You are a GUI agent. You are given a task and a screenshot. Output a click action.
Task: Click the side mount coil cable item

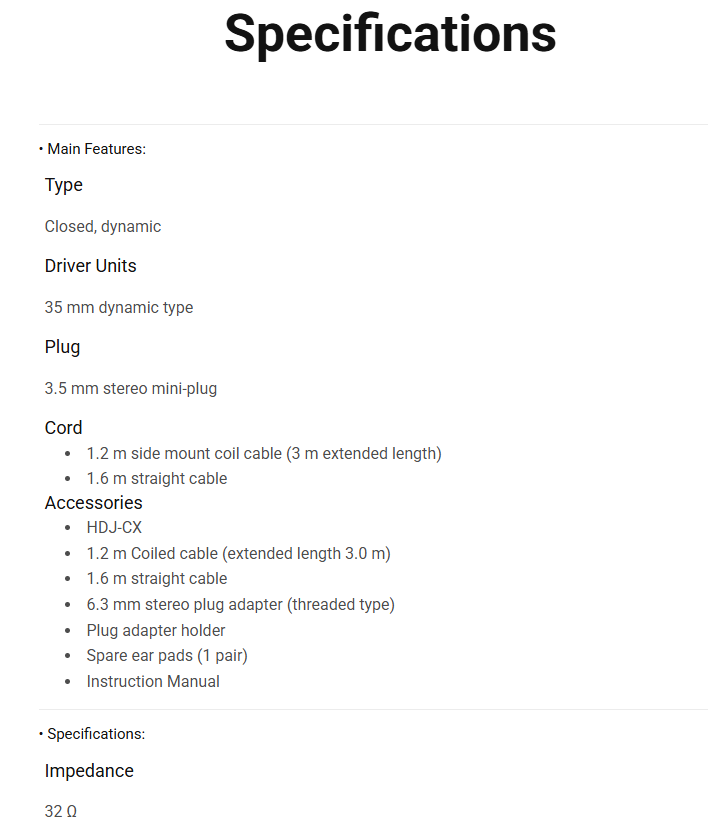click(264, 454)
